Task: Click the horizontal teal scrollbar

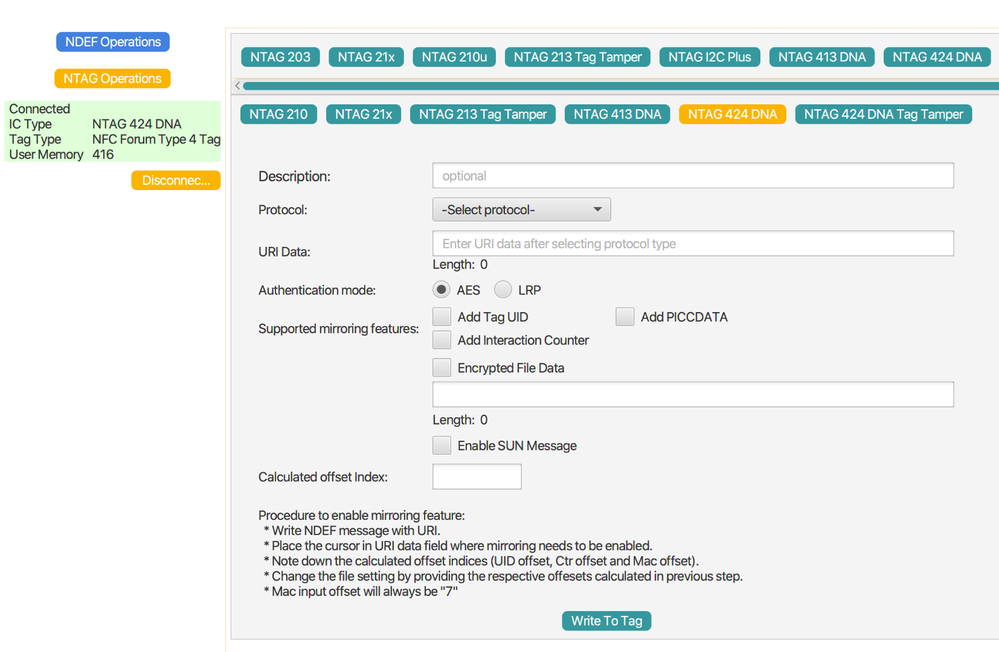Action: [621, 85]
